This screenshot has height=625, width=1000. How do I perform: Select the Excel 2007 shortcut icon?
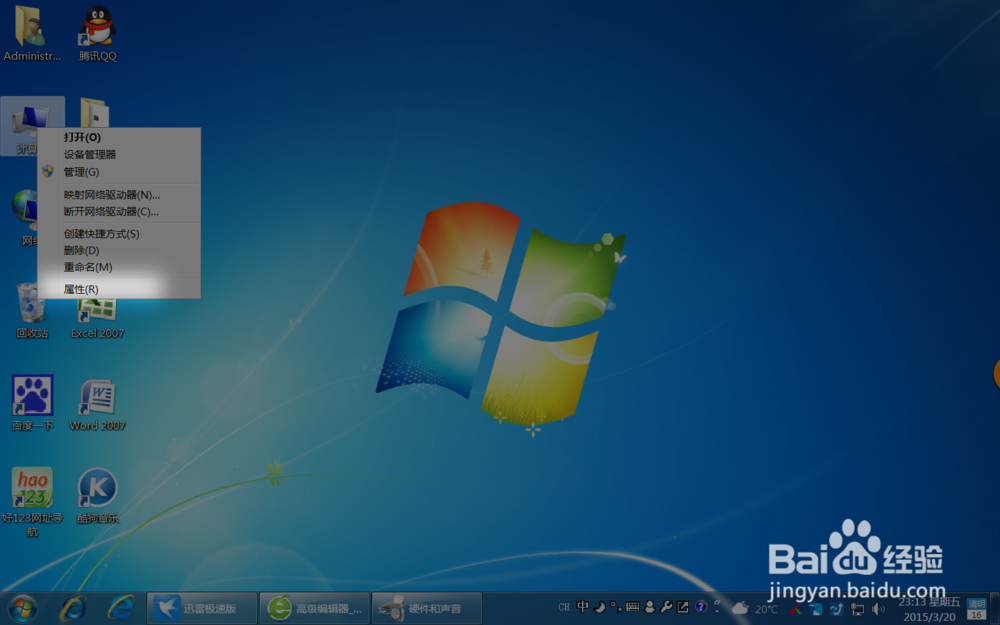tap(98, 317)
